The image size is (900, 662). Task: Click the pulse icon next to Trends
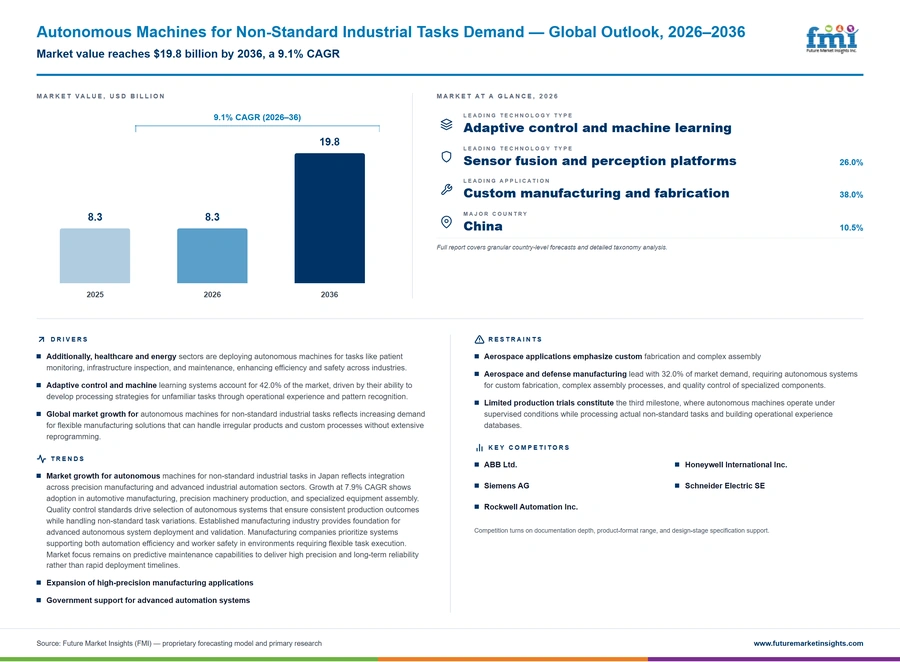(x=41, y=459)
